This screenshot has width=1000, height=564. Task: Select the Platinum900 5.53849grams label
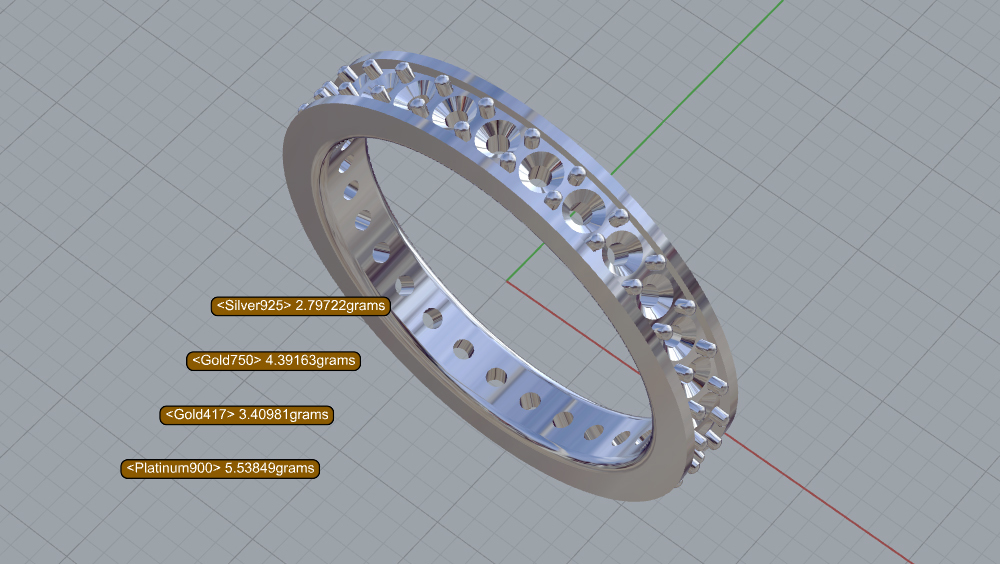219,468
